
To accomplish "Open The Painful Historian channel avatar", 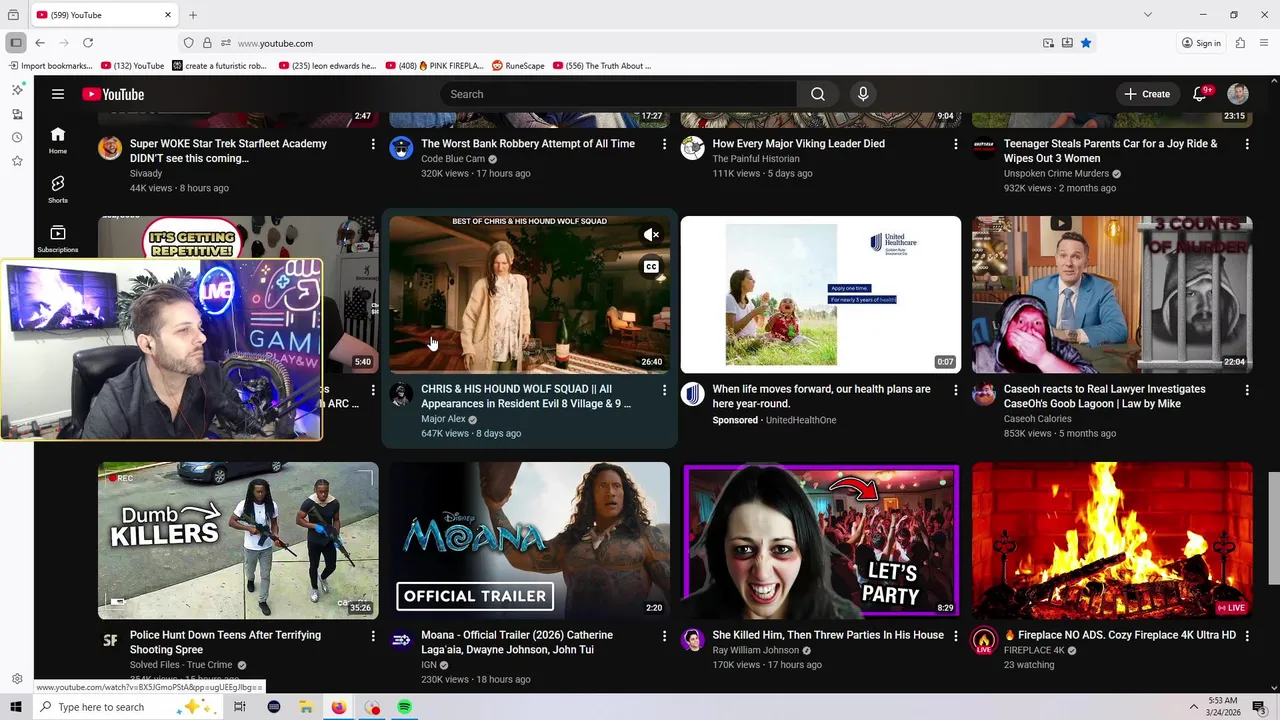I will coord(692,149).
